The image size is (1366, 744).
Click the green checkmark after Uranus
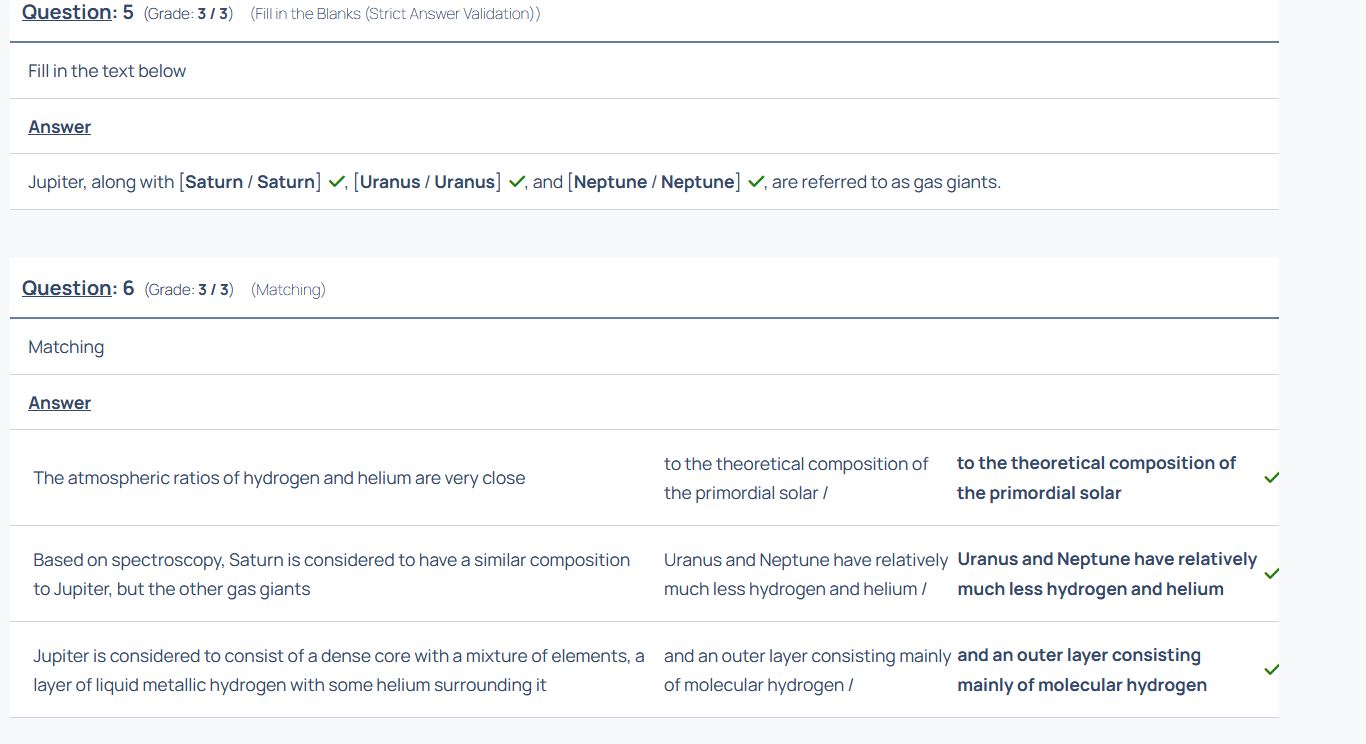point(517,182)
